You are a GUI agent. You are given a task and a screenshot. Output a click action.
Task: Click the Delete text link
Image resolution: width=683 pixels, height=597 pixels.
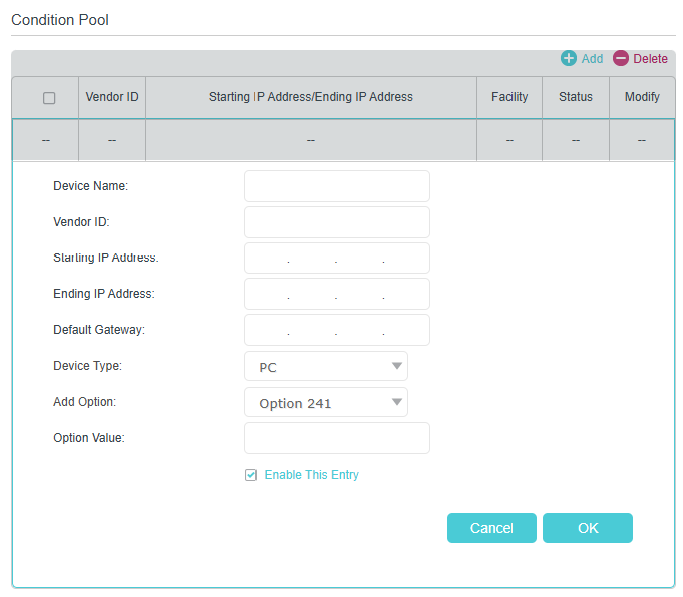pyautogui.click(x=650, y=59)
